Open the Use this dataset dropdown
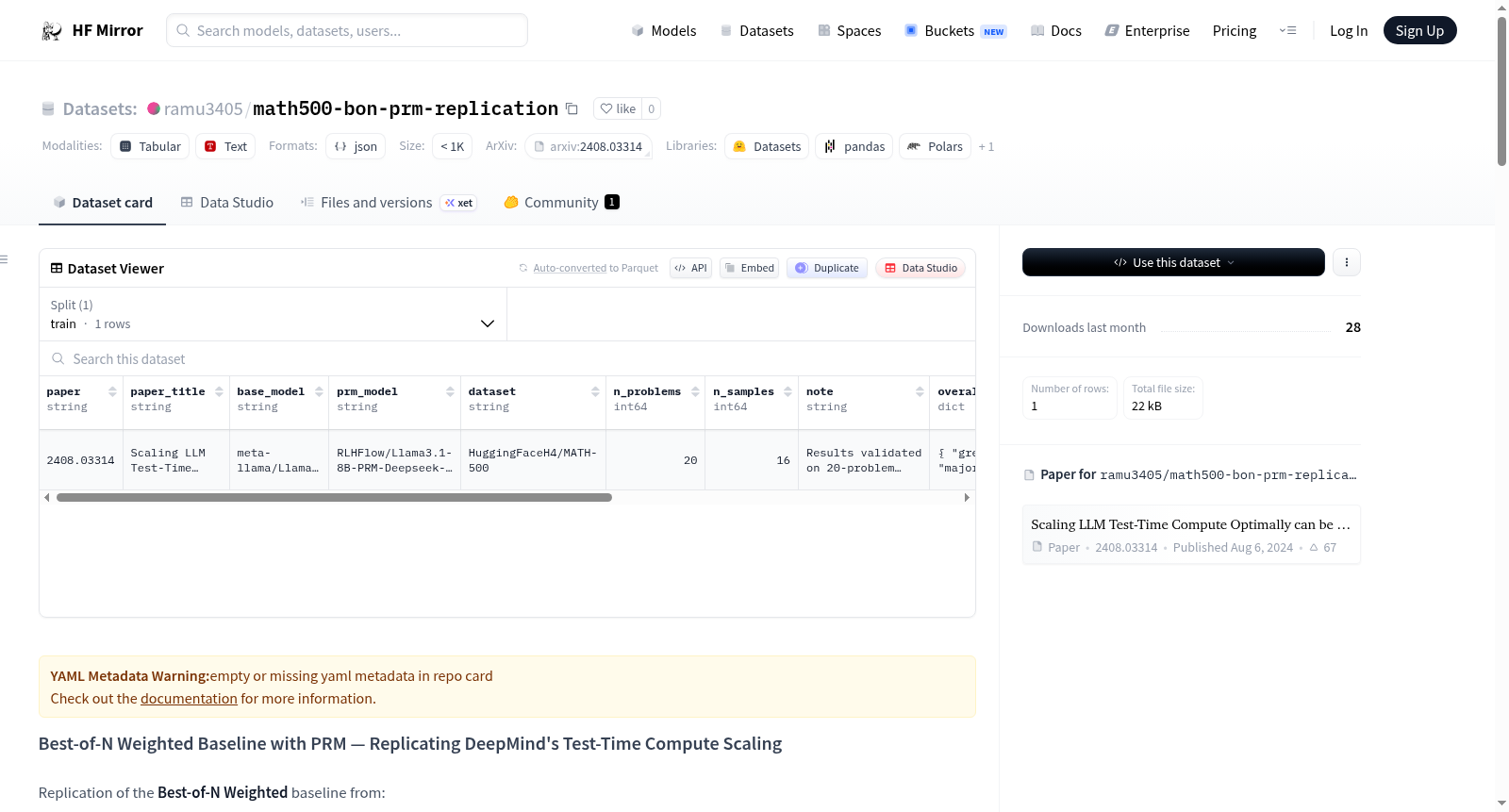The height and width of the screenshot is (812, 1509). point(1173,262)
